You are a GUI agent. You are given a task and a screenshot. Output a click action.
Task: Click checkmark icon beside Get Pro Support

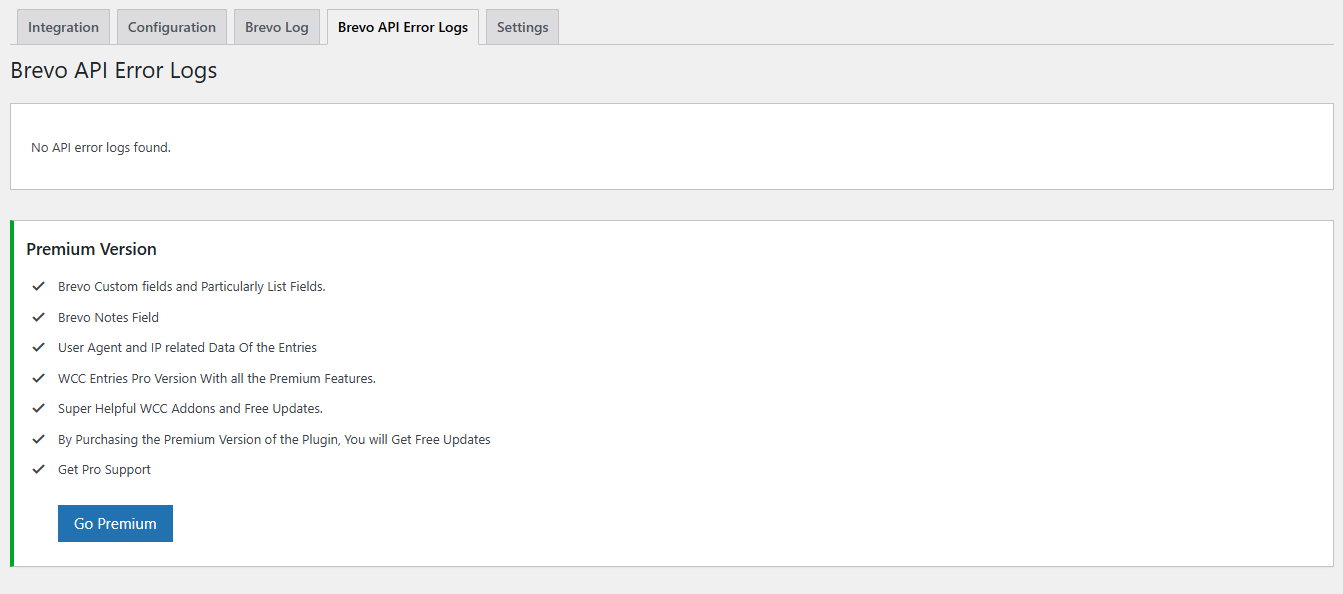[39, 470]
